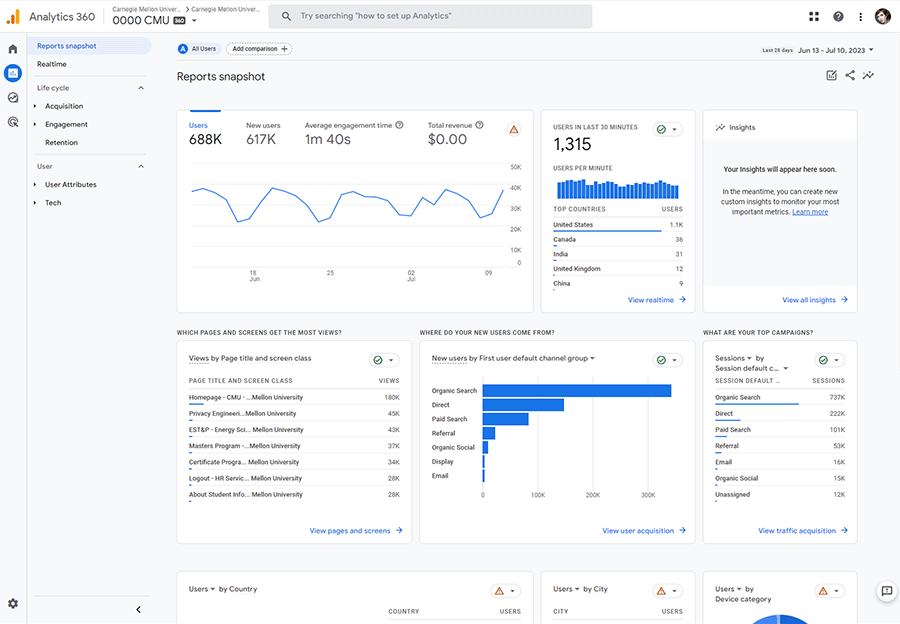The width and height of the screenshot is (900, 624).
Task: Open status dropdown on Sessions campaigns card
Action: [x=829, y=360]
